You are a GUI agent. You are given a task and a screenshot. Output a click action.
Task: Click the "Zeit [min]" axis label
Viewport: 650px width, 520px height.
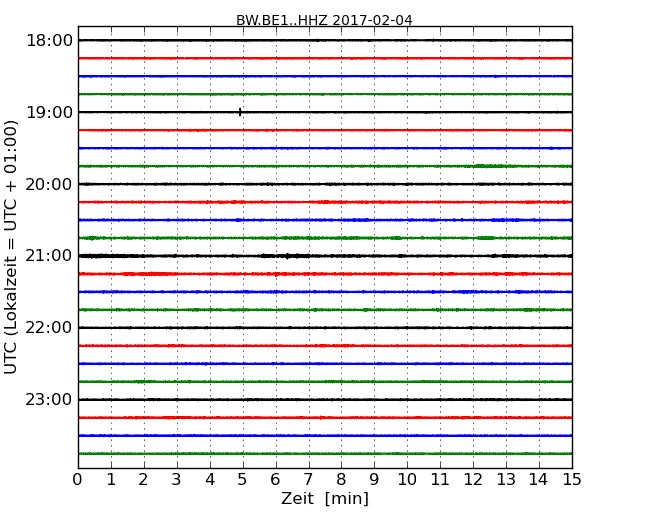pyautogui.click(x=325, y=498)
